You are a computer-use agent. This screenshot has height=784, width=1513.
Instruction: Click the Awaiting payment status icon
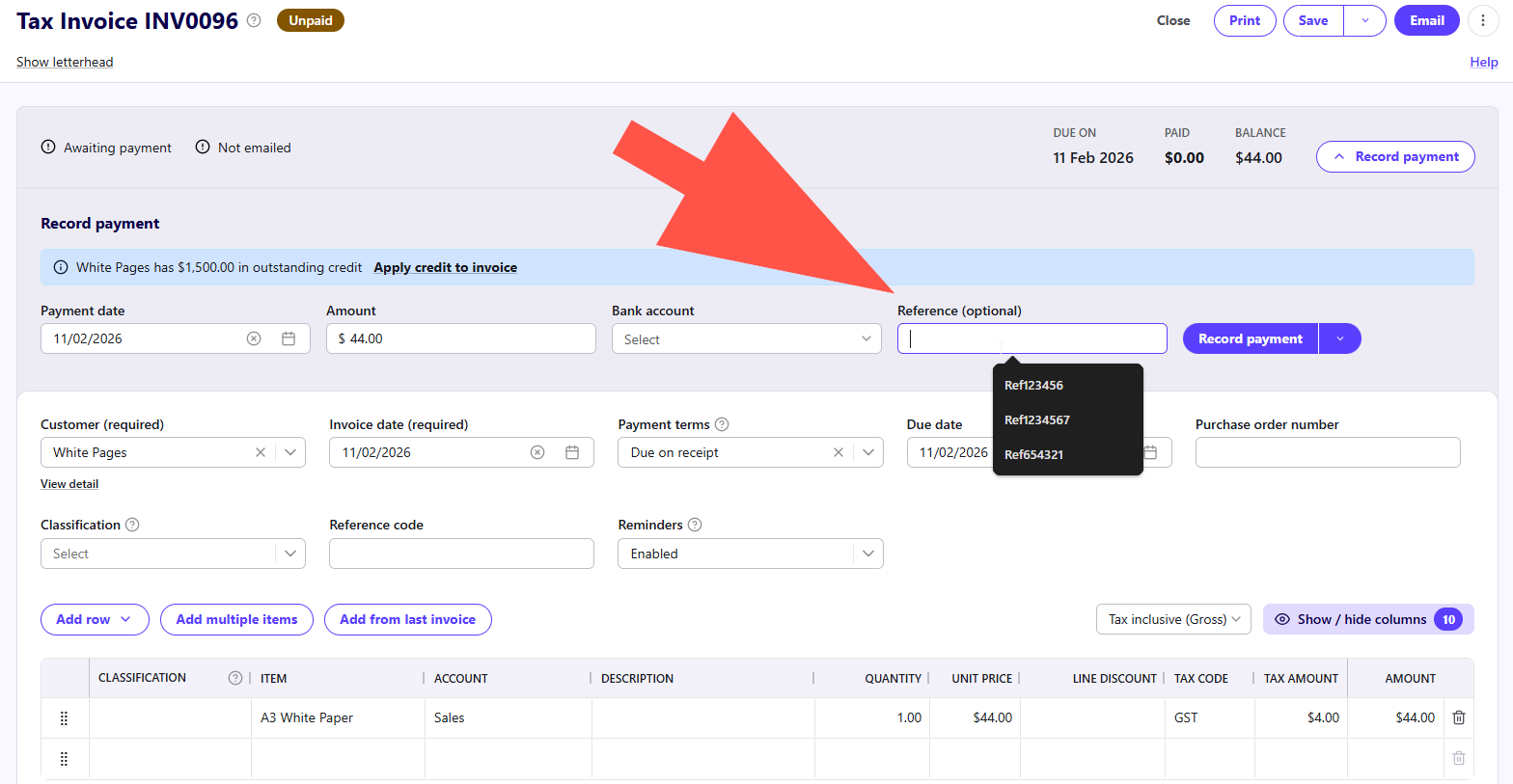48,148
